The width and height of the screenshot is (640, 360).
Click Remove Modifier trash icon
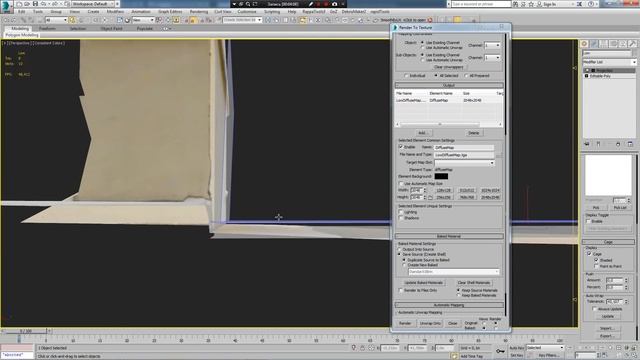coord(618,144)
